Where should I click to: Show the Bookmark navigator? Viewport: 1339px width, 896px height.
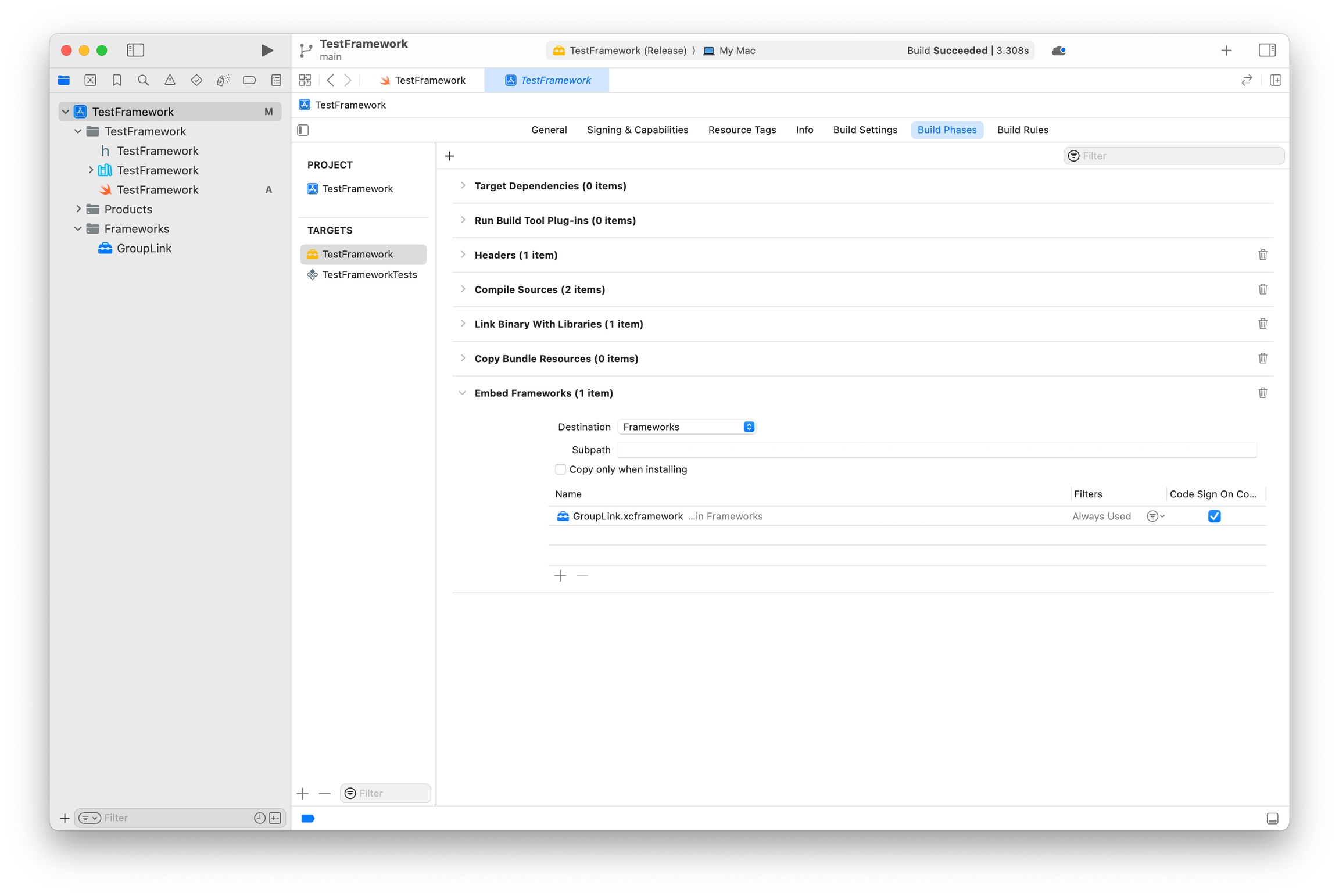[x=117, y=80]
